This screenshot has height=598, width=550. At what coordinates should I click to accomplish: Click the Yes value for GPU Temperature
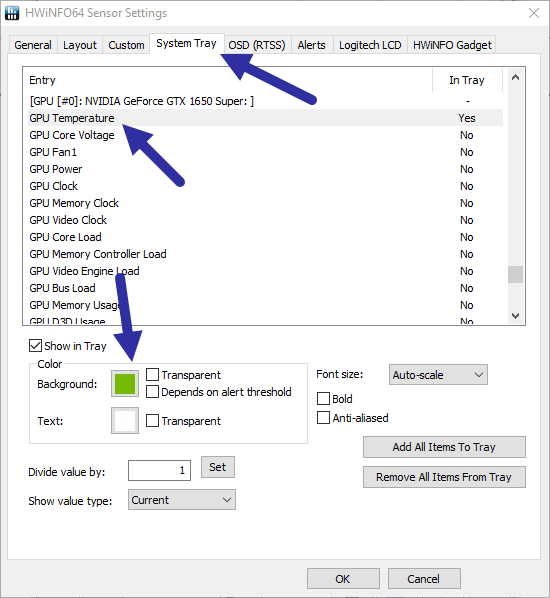point(467,118)
